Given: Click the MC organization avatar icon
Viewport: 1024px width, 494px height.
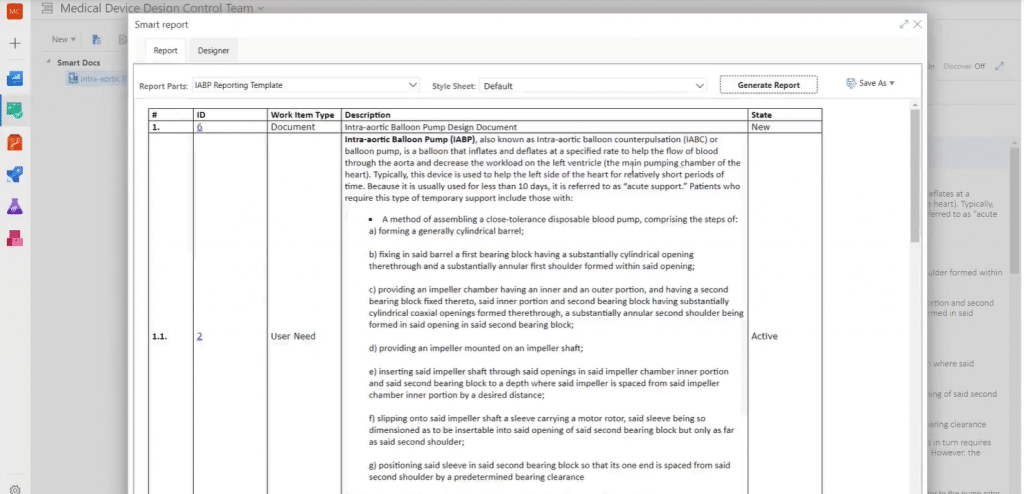Looking at the screenshot, I should tap(14, 12).
